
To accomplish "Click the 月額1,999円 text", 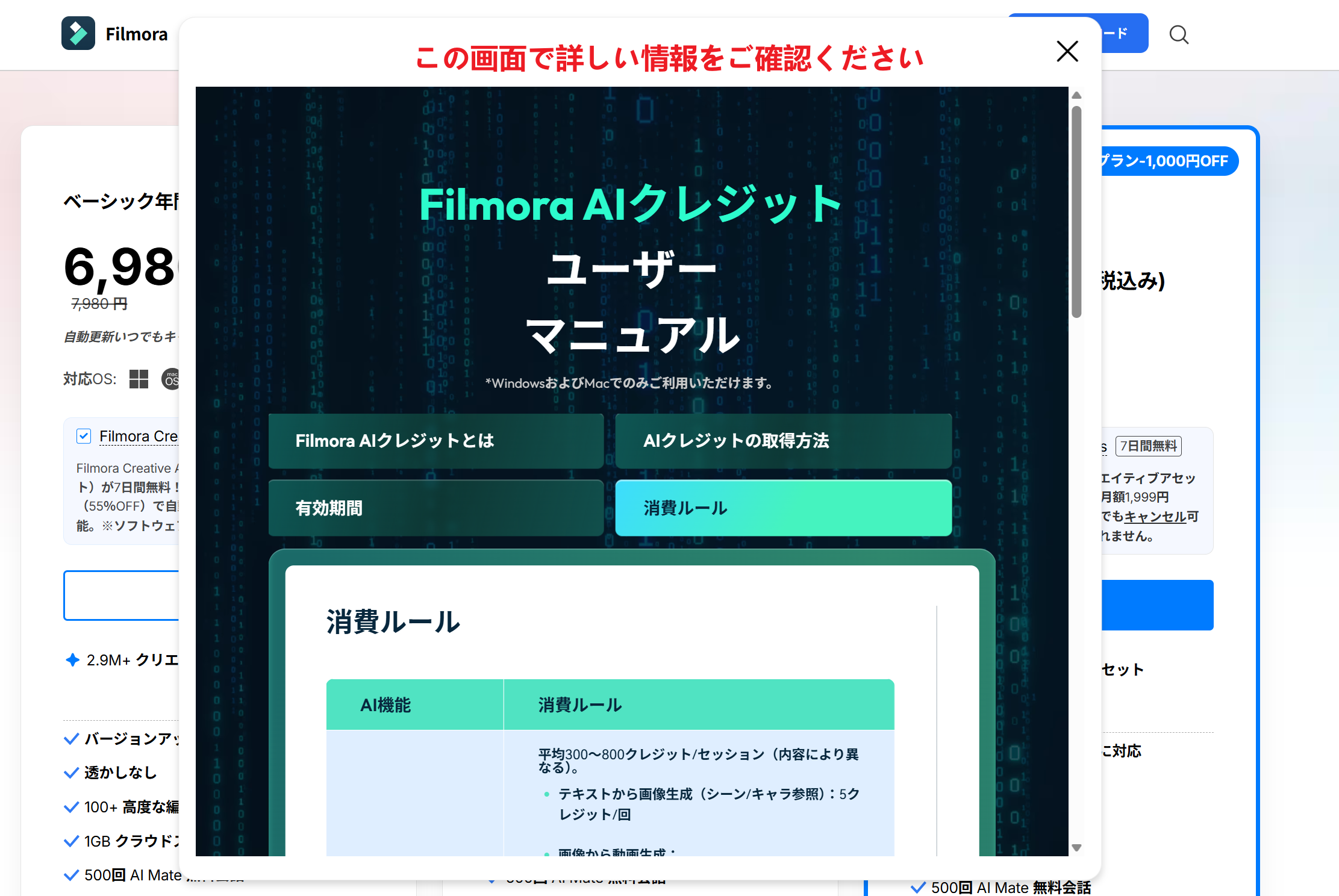I will click(x=1135, y=497).
